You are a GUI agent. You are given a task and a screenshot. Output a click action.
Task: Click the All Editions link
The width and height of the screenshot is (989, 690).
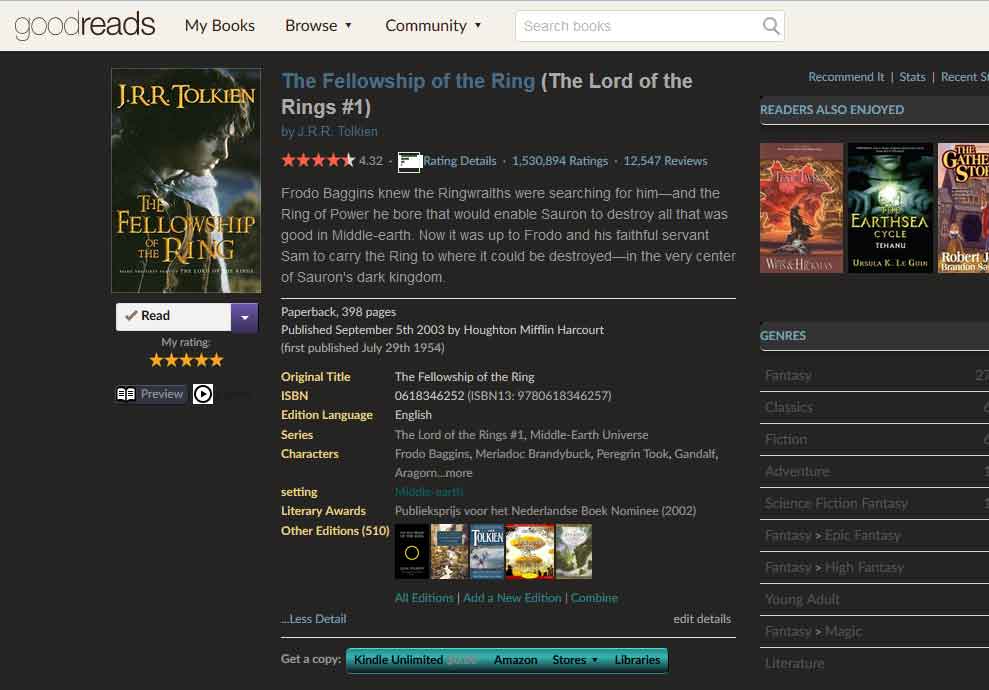424,597
